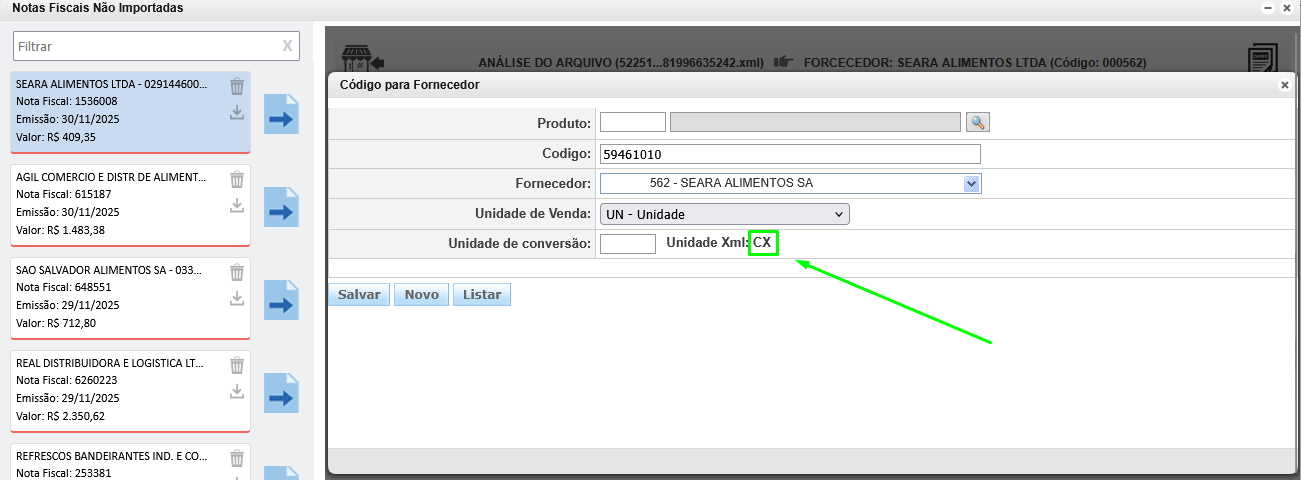The width and height of the screenshot is (1301, 480).
Task: Click the Codigo field containing 59461010
Action: click(789, 154)
